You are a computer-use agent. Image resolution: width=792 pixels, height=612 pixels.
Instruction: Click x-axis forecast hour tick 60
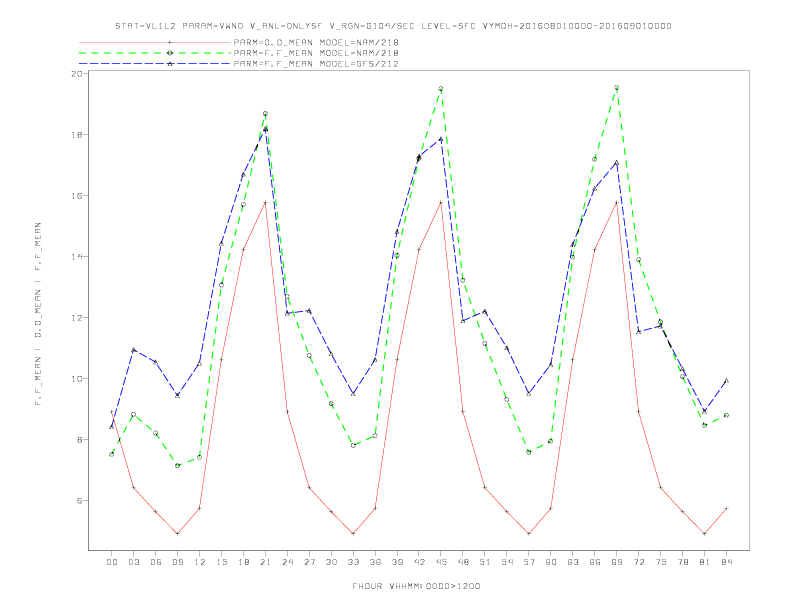[551, 562]
